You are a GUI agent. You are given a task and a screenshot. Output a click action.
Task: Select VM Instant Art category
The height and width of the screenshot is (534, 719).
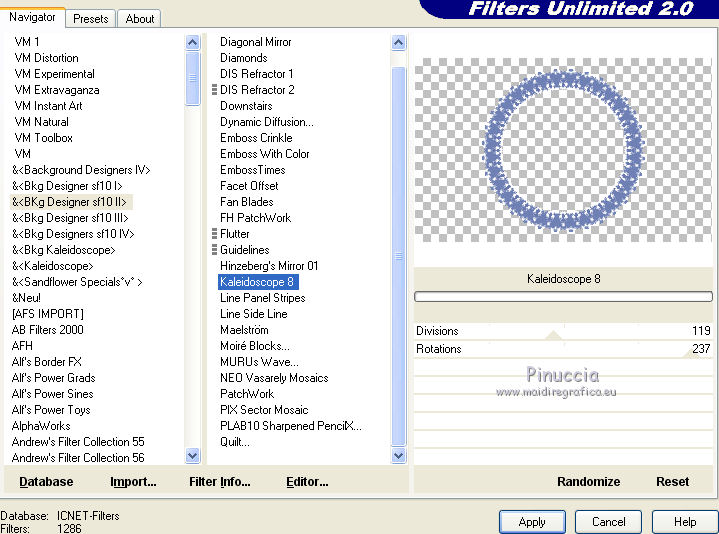[48, 106]
